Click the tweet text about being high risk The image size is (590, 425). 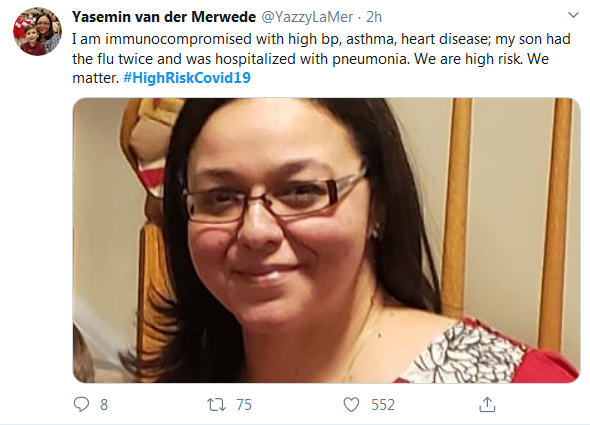(321, 58)
